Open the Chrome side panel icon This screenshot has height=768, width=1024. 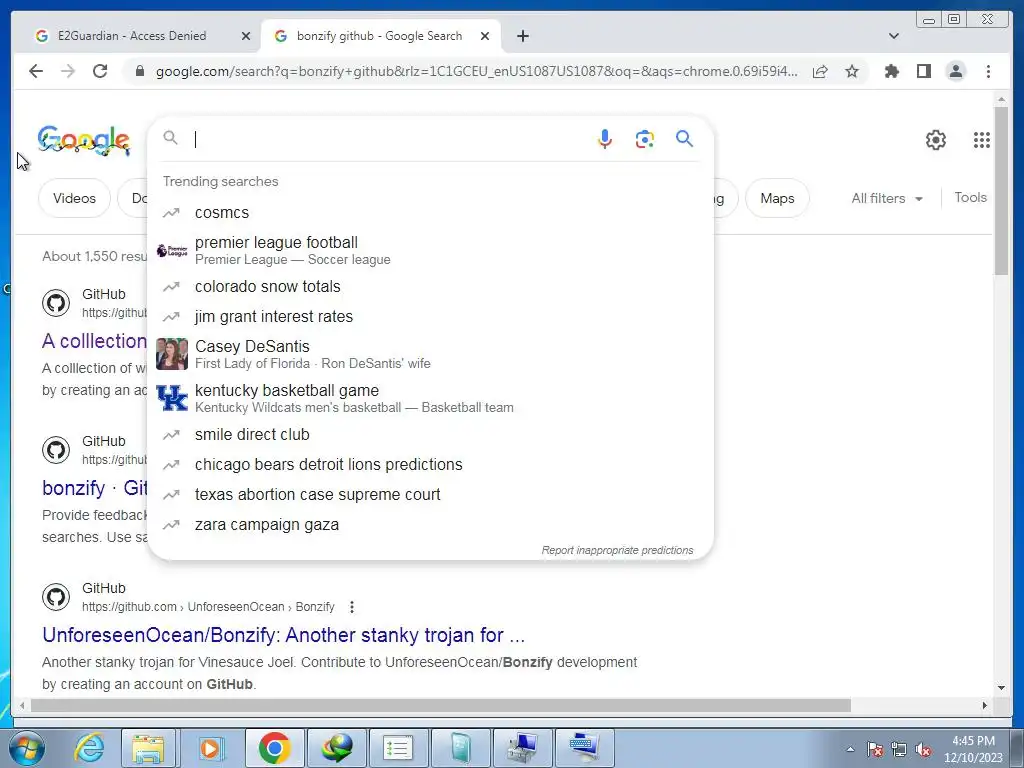[x=923, y=71]
